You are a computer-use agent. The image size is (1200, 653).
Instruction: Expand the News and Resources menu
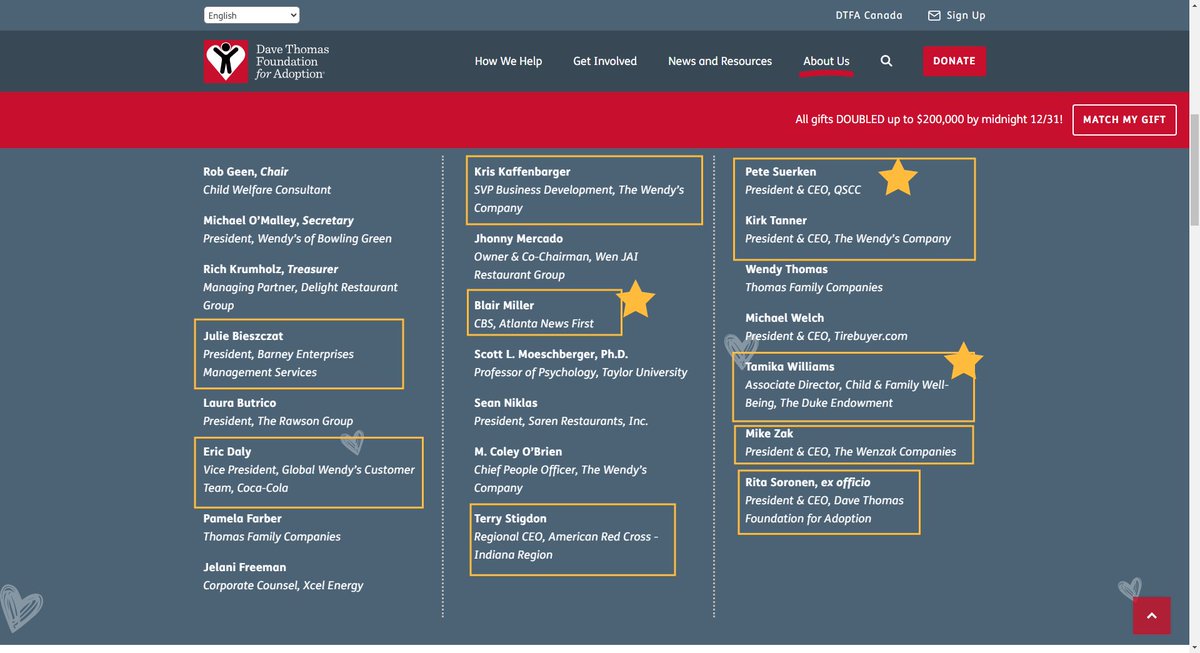[x=719, y=61]
